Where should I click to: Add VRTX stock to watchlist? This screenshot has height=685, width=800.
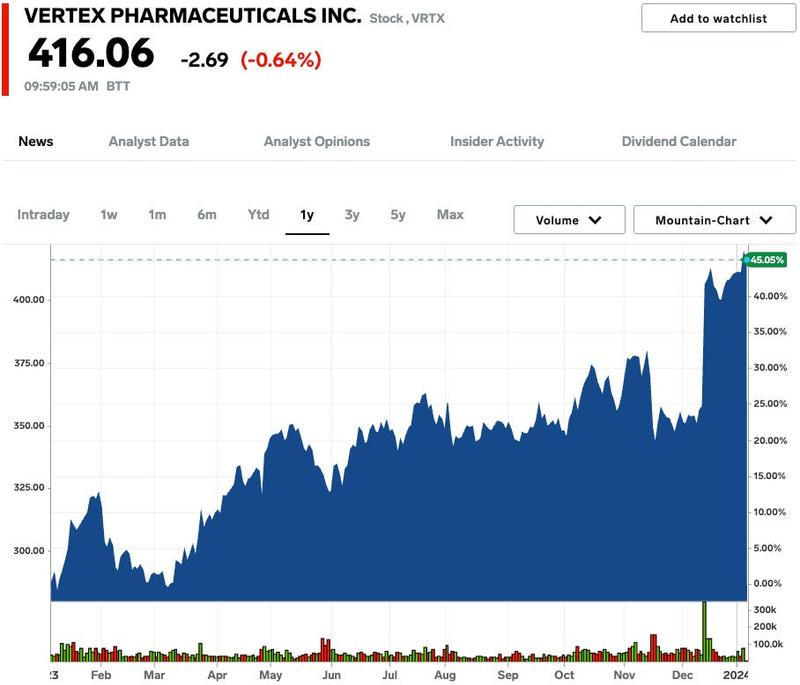pyautogui.click(x=718, y=18)
